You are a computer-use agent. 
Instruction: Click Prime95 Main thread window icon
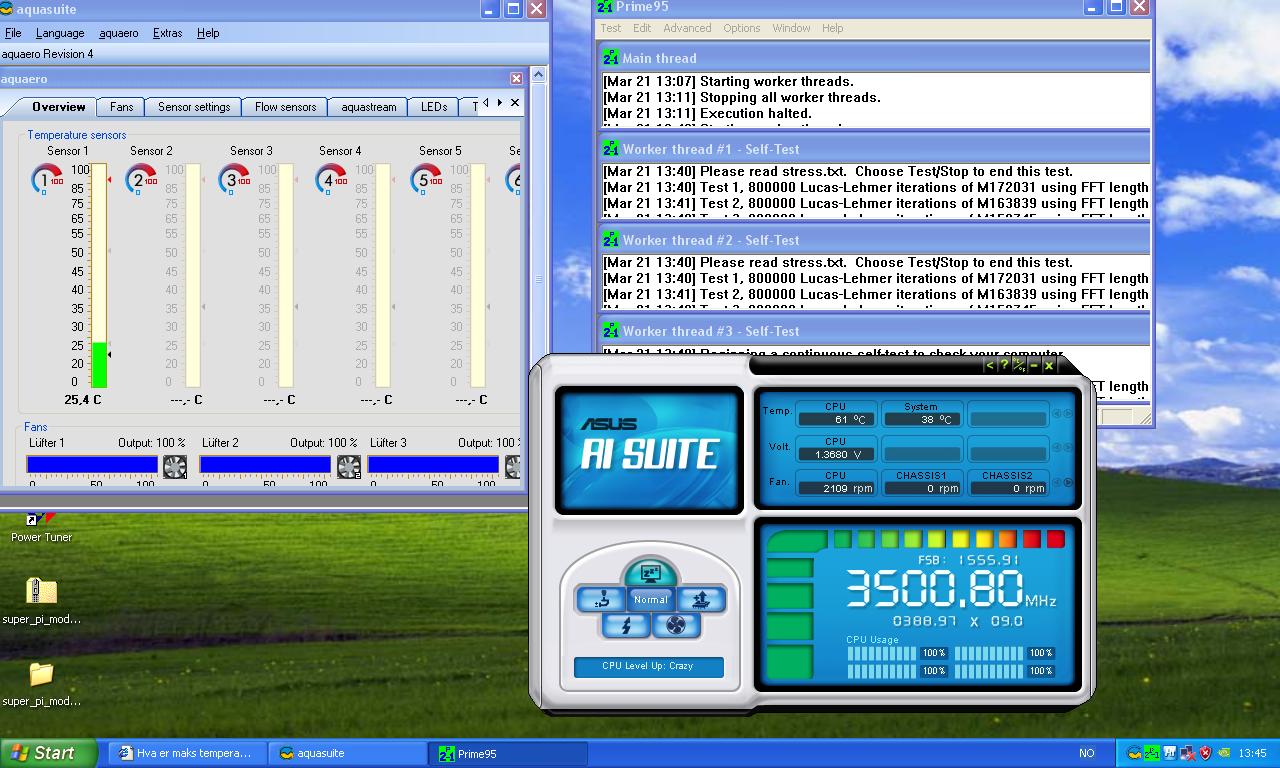[x=611, y=58]
